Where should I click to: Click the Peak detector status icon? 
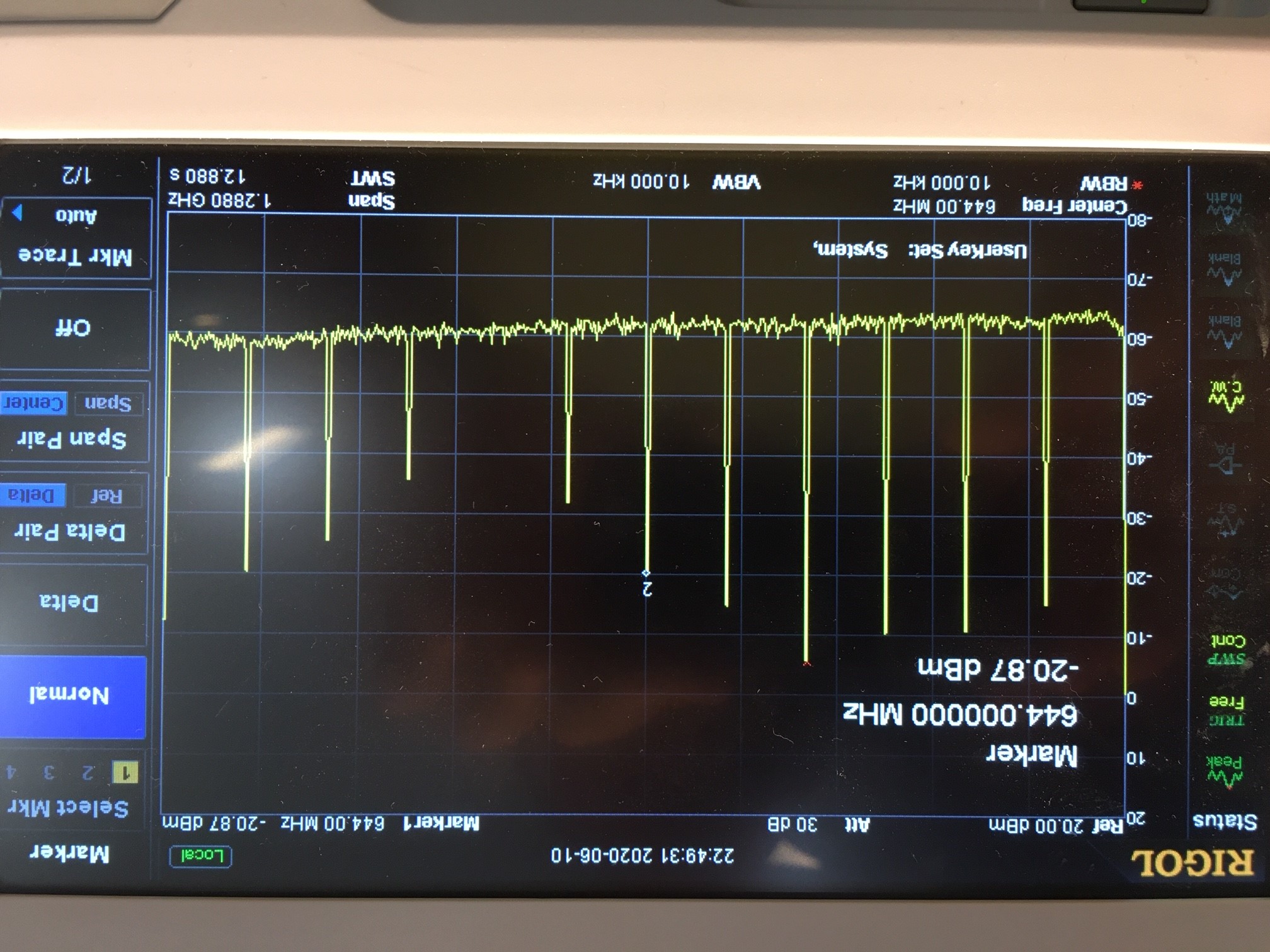pos(1225,771)
